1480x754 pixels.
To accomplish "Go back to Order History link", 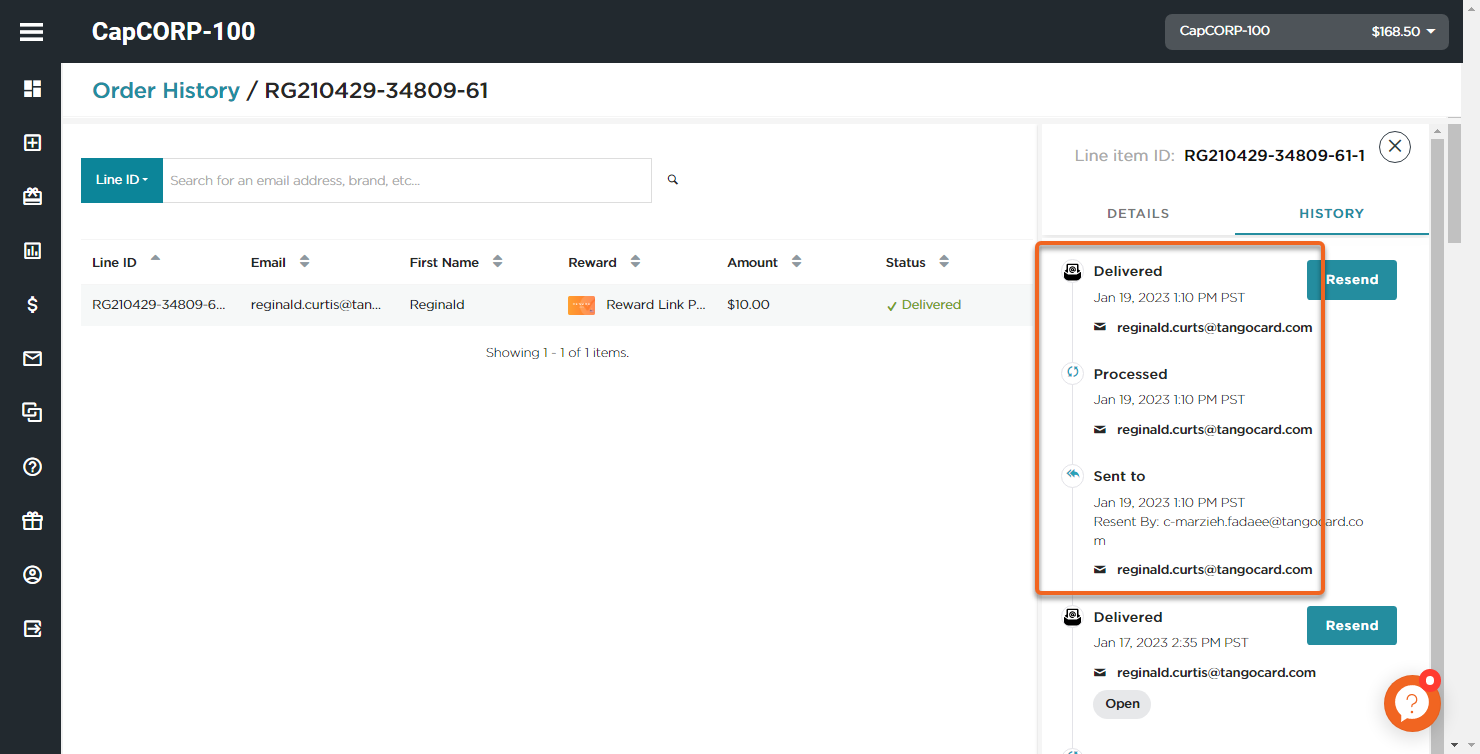I will pyautogui.click(x=166, y=91).
